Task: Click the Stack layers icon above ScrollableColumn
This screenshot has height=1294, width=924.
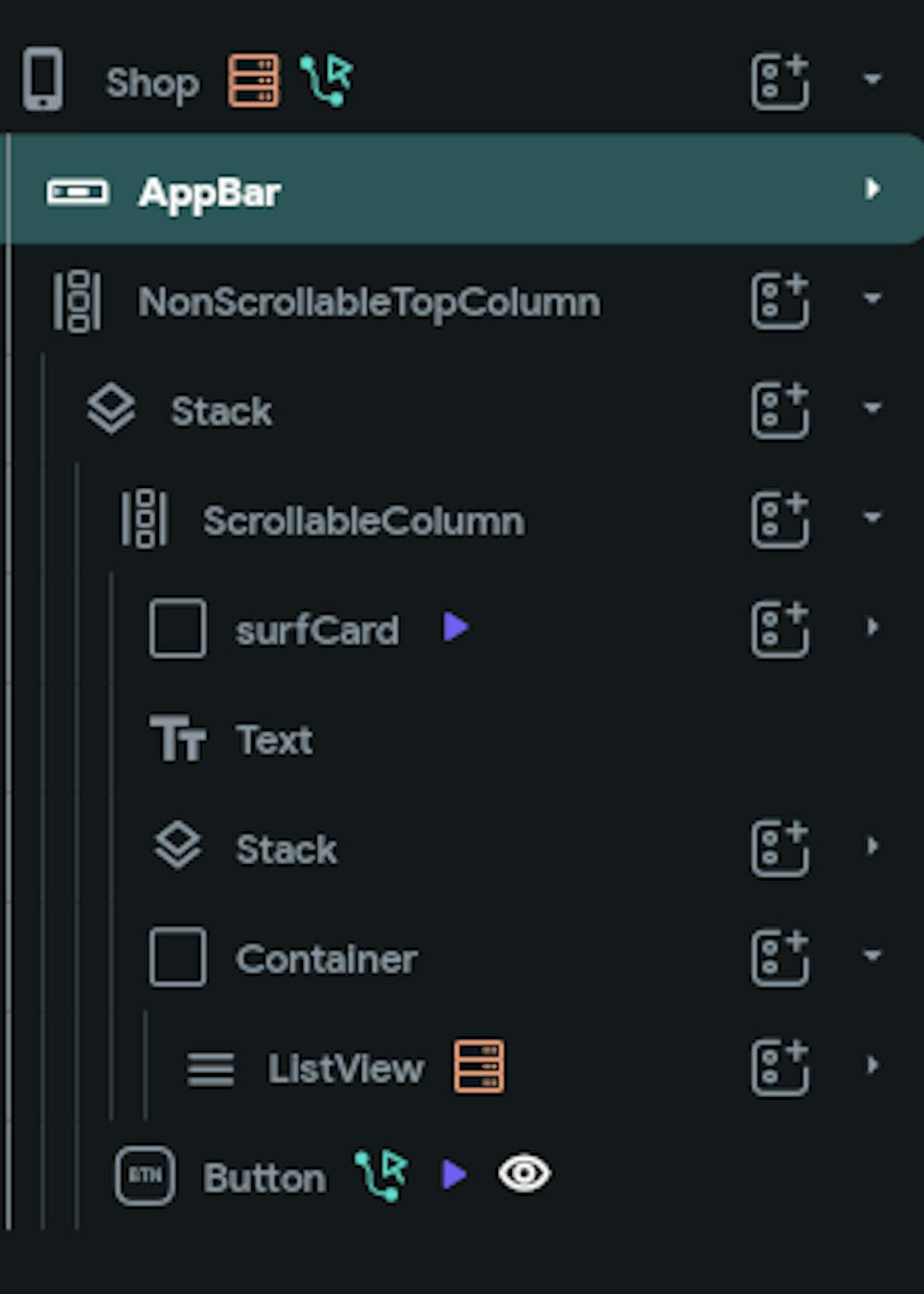Action: tap(111, 409)
